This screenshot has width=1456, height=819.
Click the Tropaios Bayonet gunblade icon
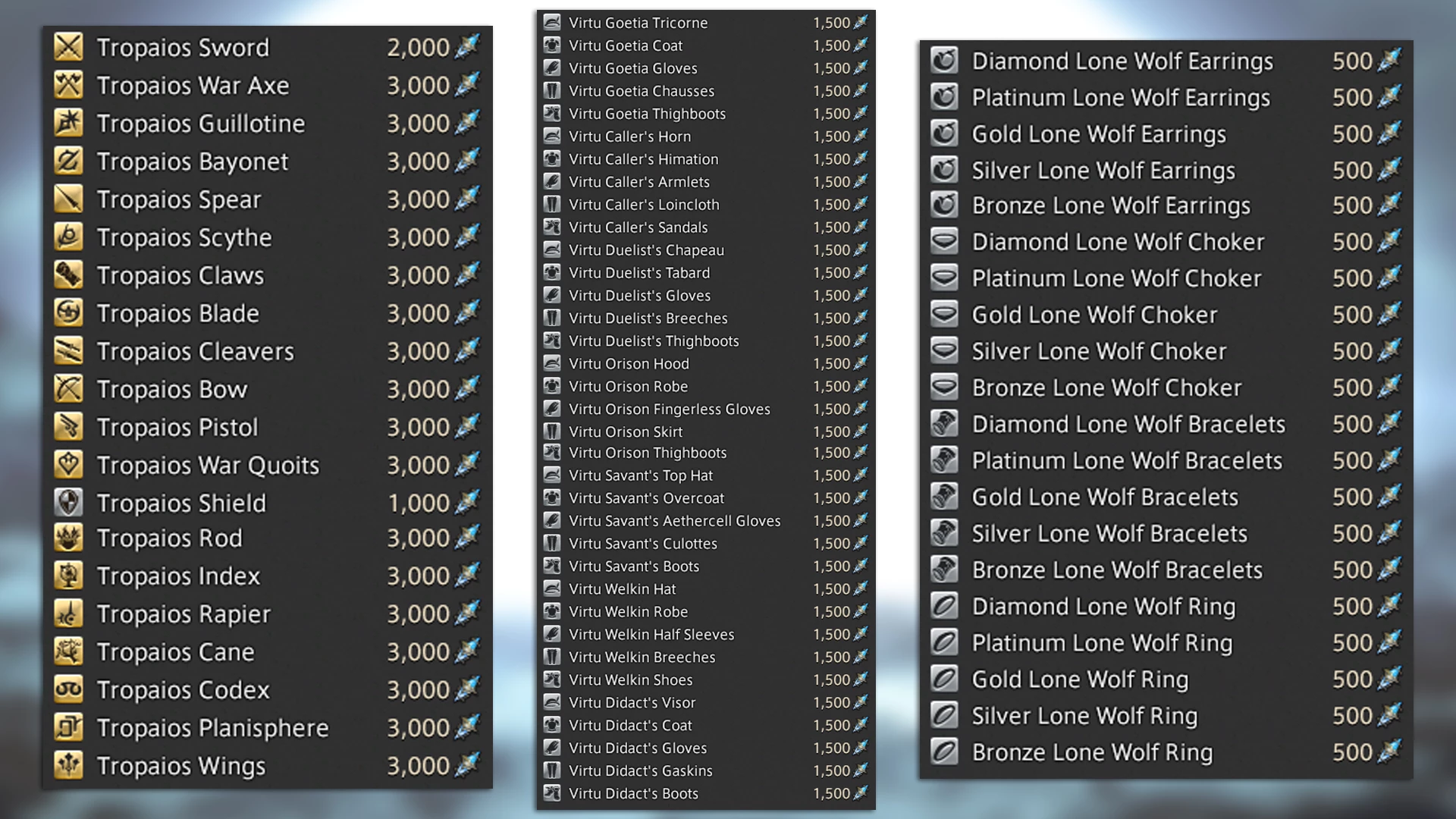(x=68, y=161)
